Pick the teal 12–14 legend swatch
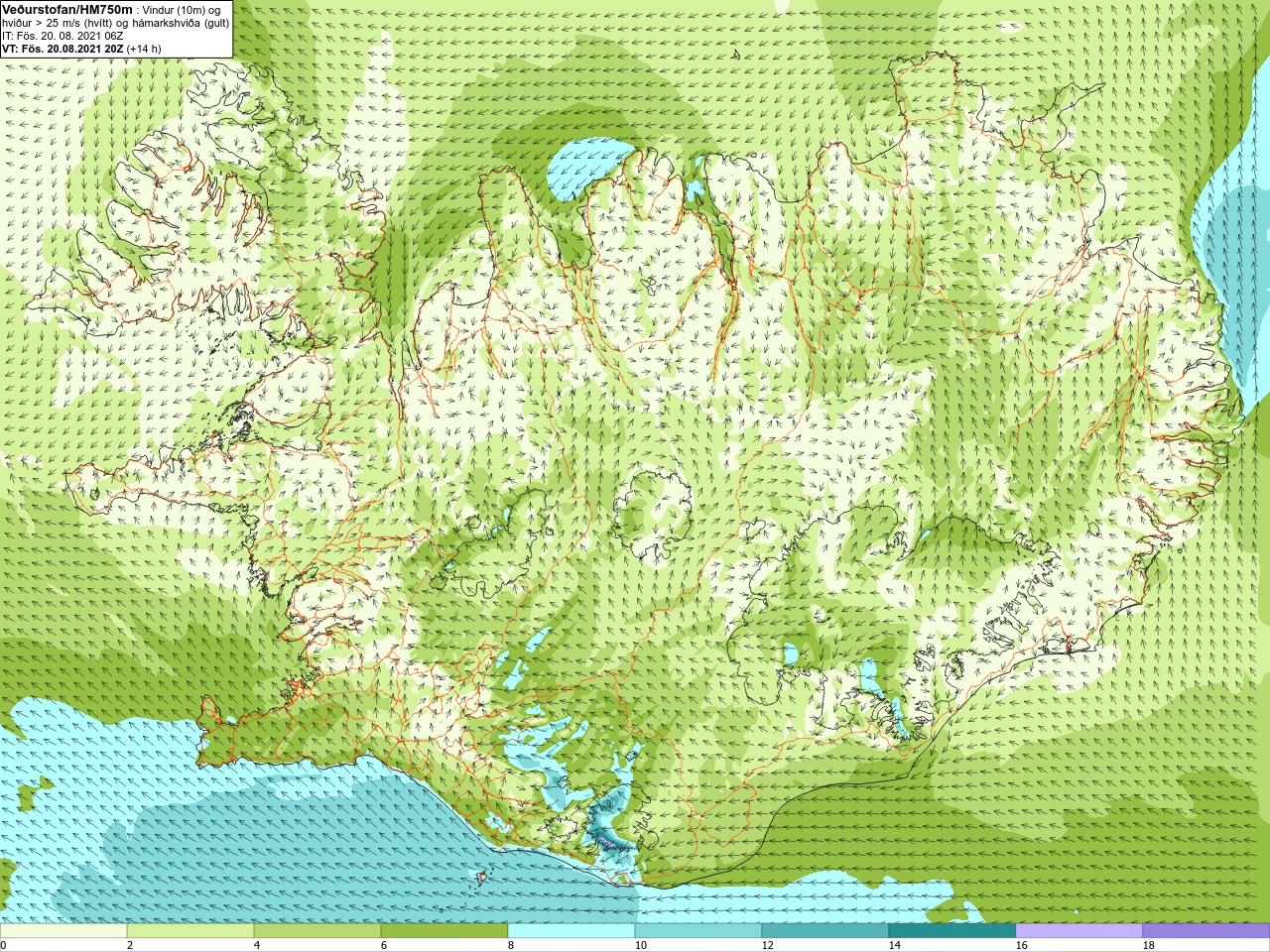Image resolution: width=1270 pixels, height=952 pixels. click(825, 931)
